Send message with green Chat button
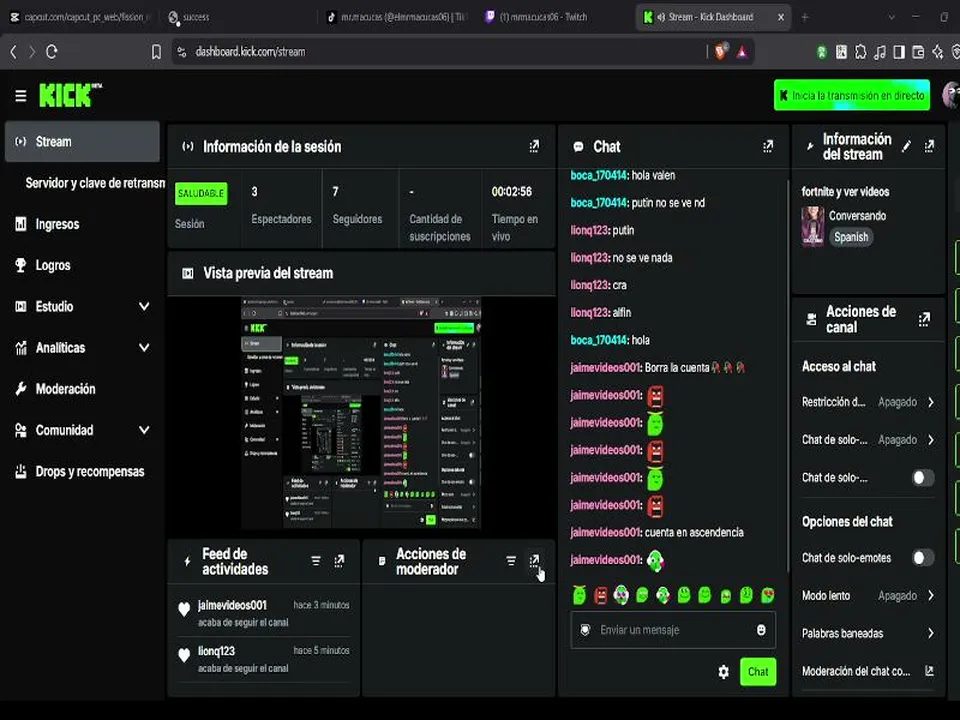 tap(758, 672)
